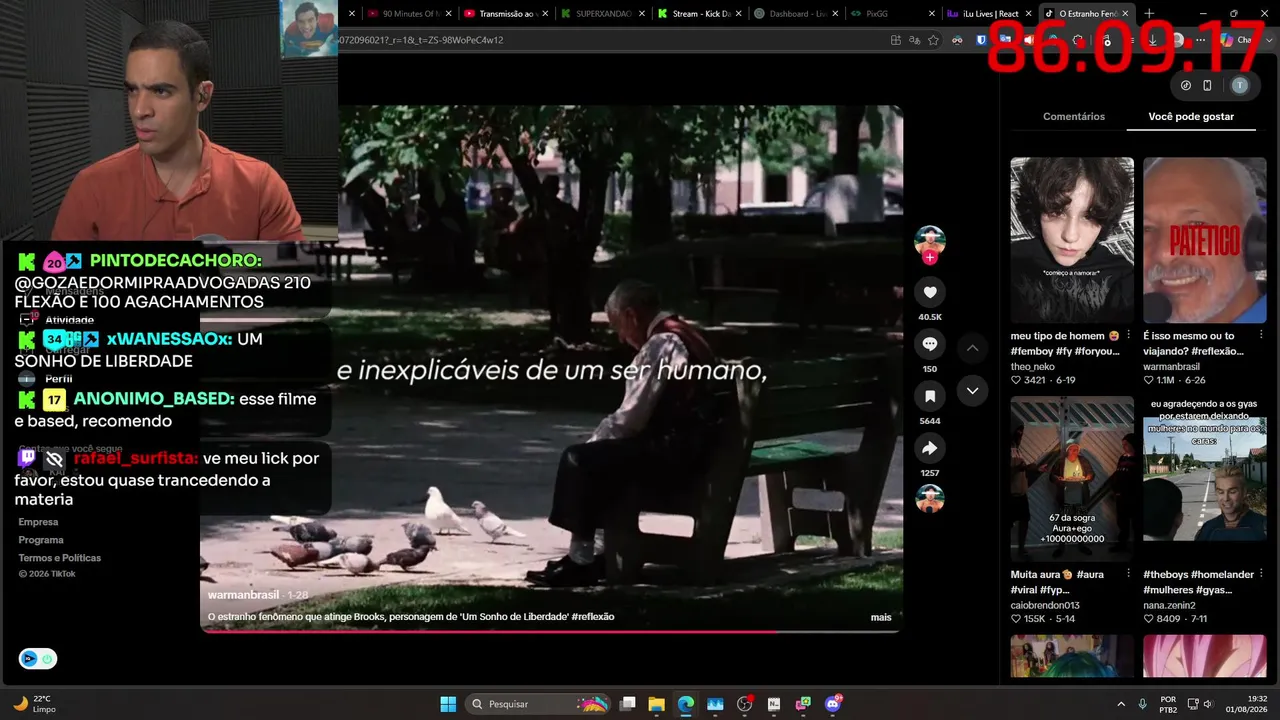Click the video progress bar
The height and width of the screenshot is (720, 1280).
point(551,631)
